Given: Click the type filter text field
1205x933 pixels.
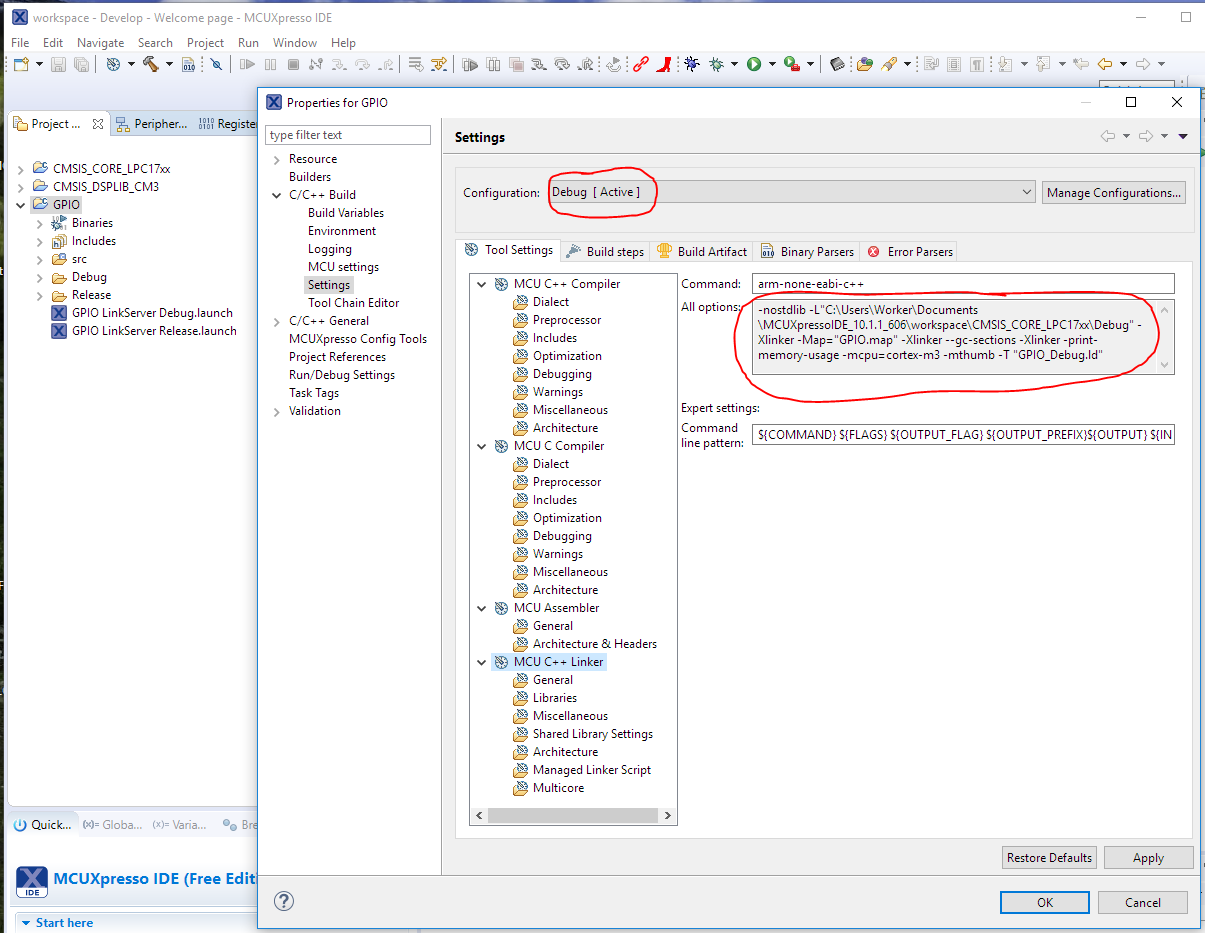Looking at the screenshot, I should point(348,135).
